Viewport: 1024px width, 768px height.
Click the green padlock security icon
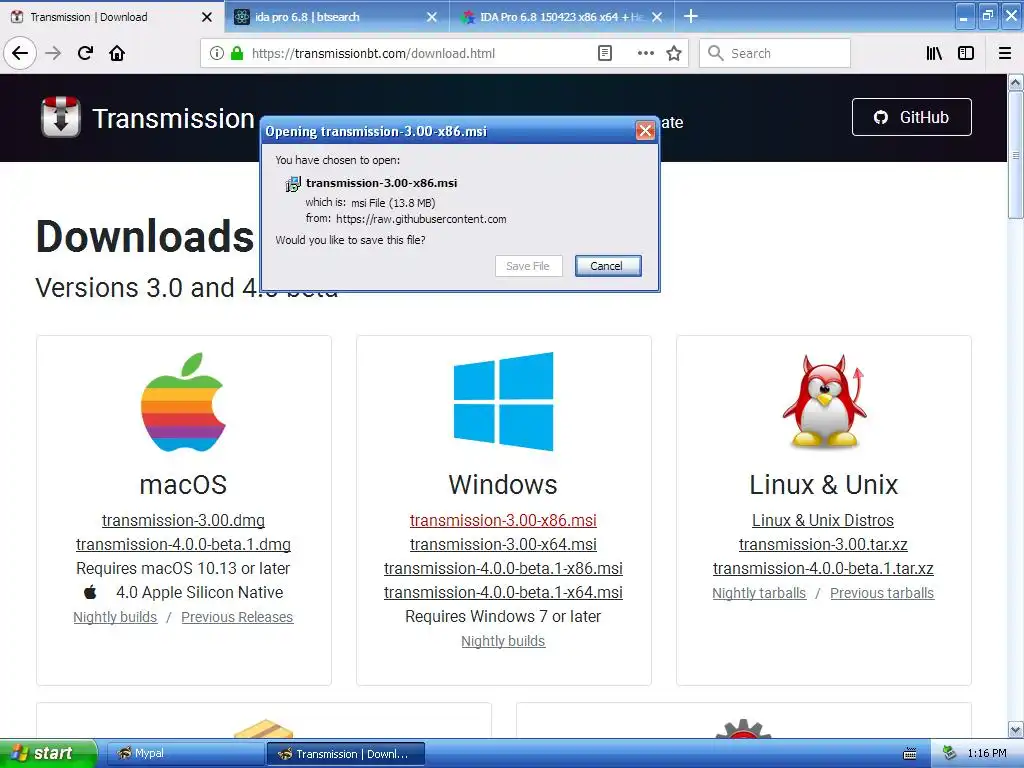pos(237,54)
